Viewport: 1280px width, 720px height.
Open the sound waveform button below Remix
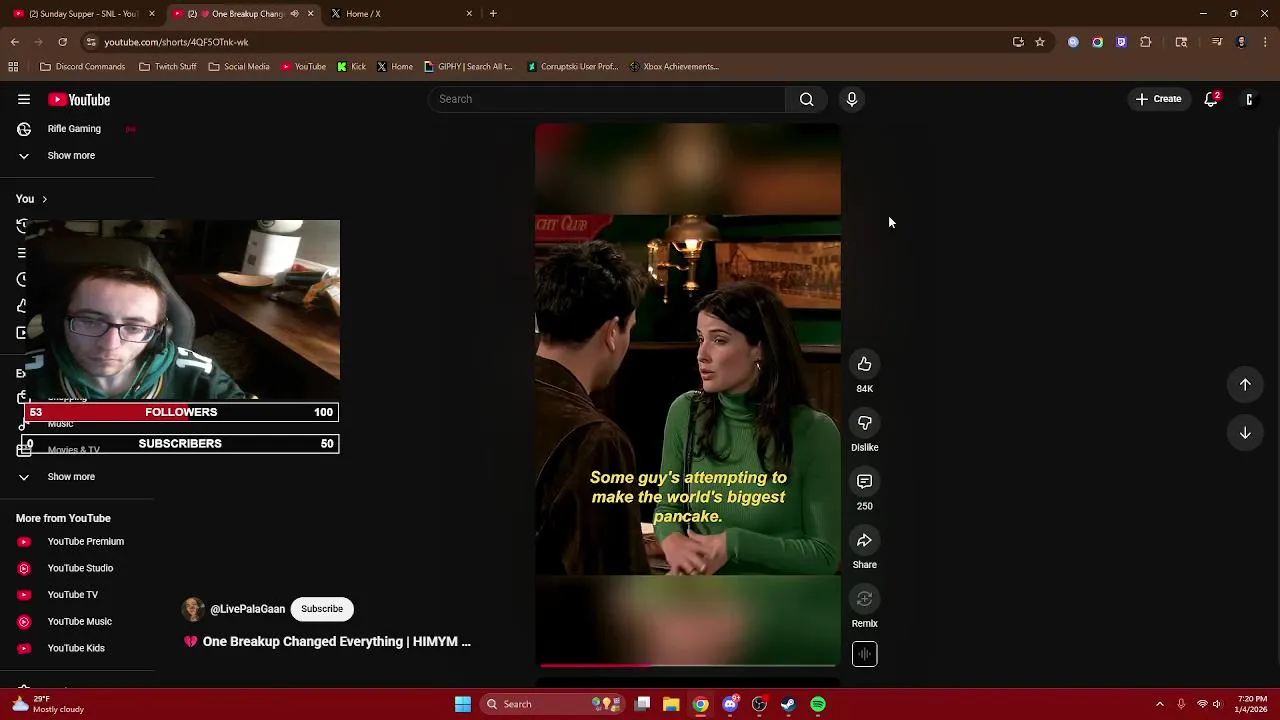click(x=864, y=654)
